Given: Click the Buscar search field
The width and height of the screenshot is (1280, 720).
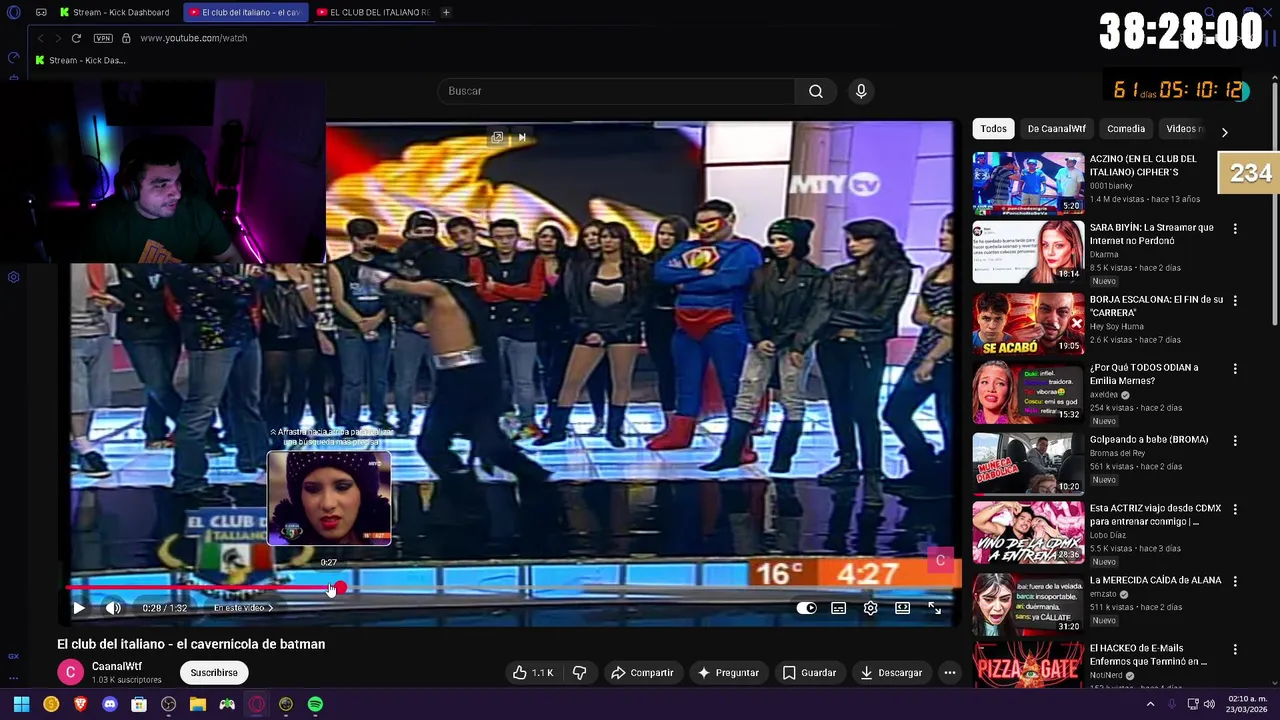Looking at the screenshot, I should tap(615, 91).
